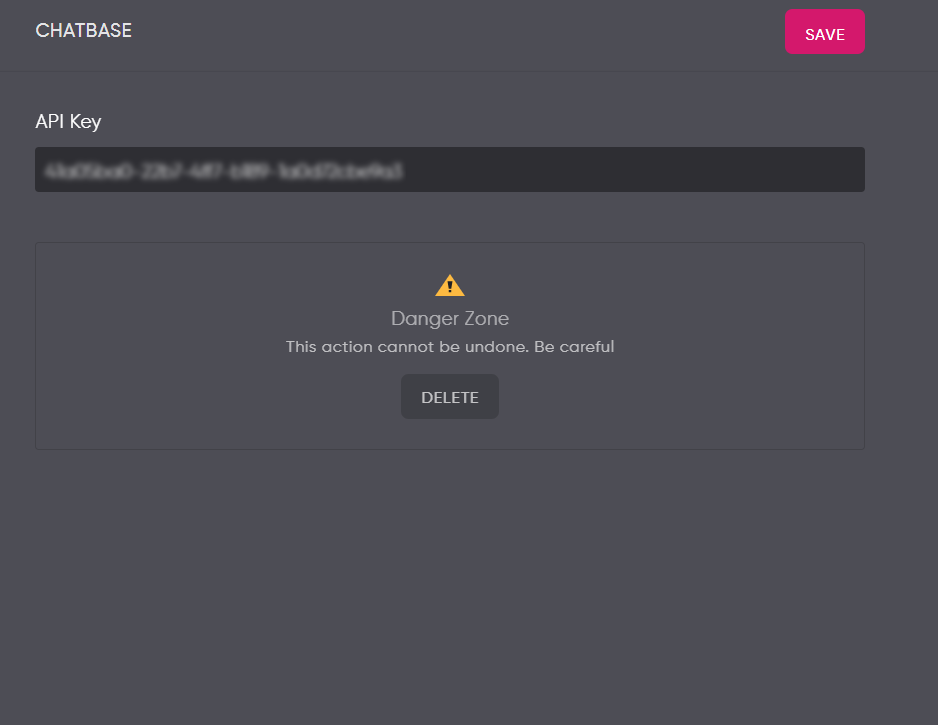938x725 pixels.
Task: Click the API Key field label
Action: tap(68, 121)
